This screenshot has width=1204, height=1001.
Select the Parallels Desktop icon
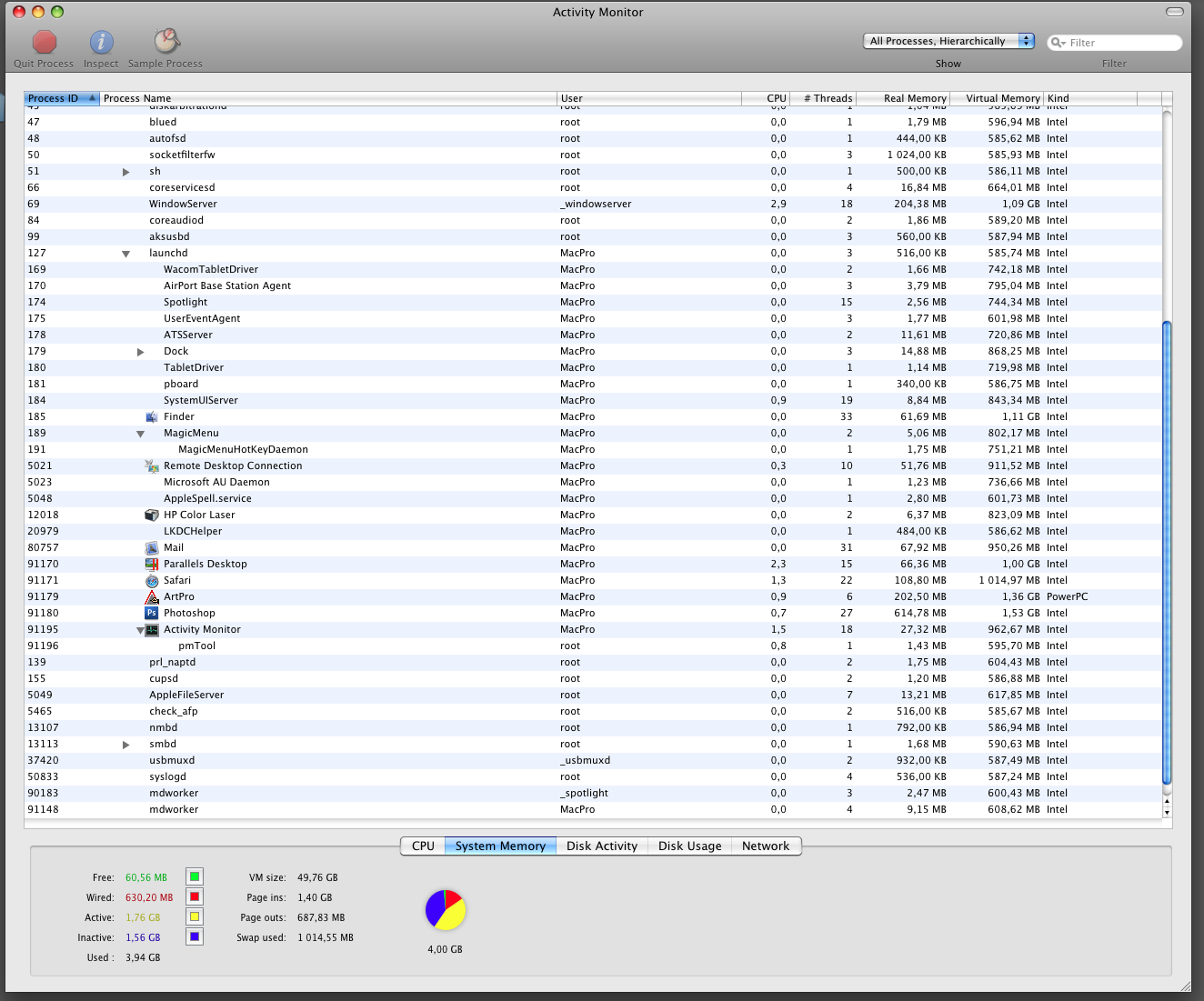pos(152,564)
